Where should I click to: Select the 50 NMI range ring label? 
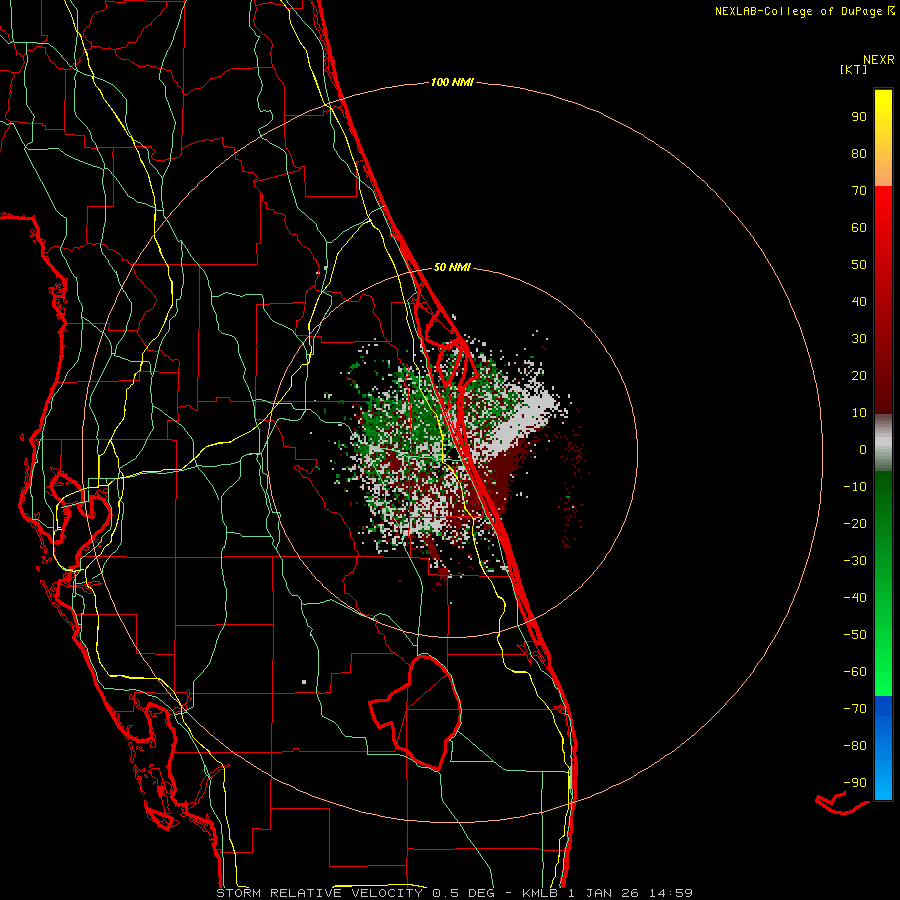point(452,267)
